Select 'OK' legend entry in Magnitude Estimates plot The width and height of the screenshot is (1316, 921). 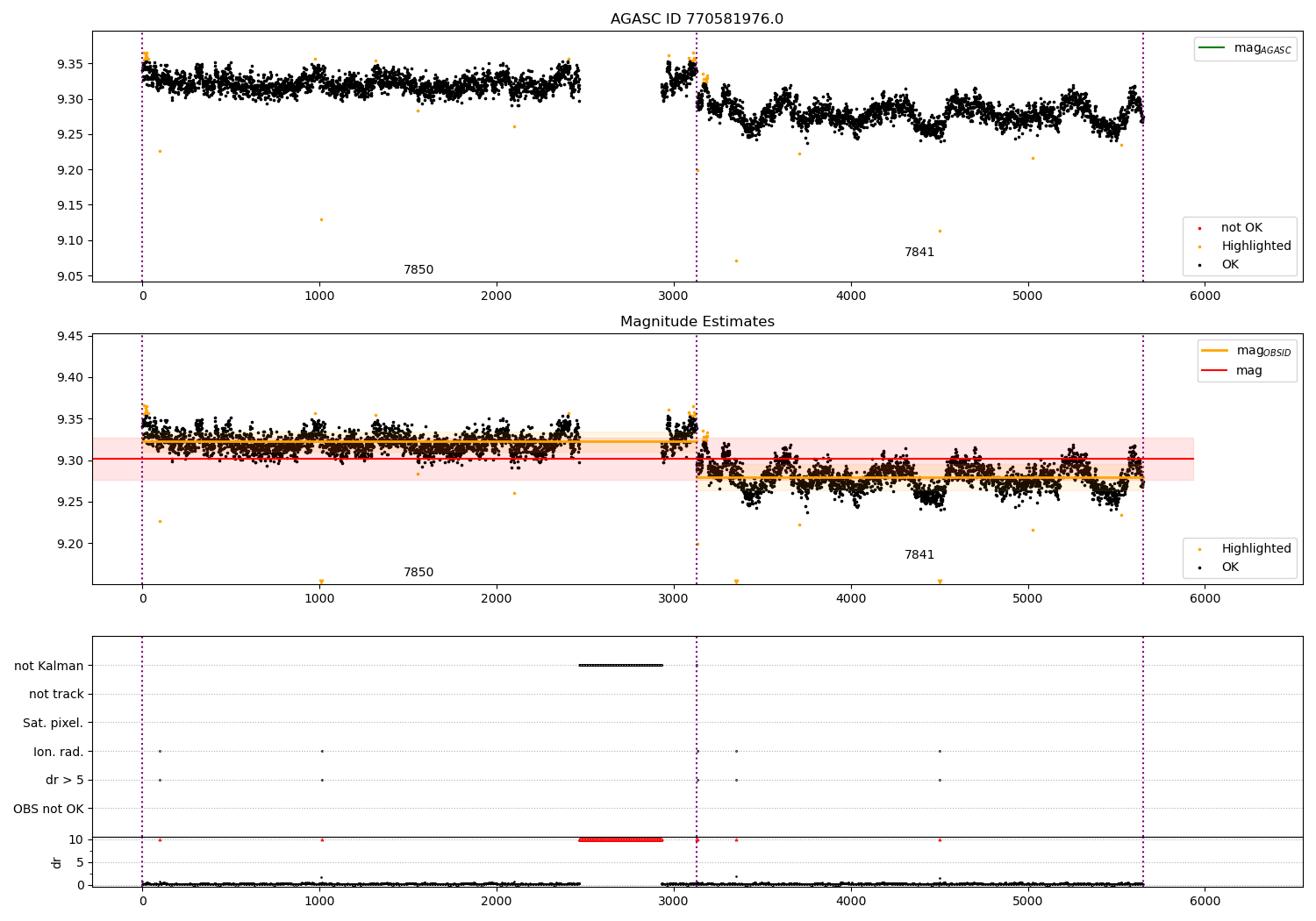[x=1230, y=568]
